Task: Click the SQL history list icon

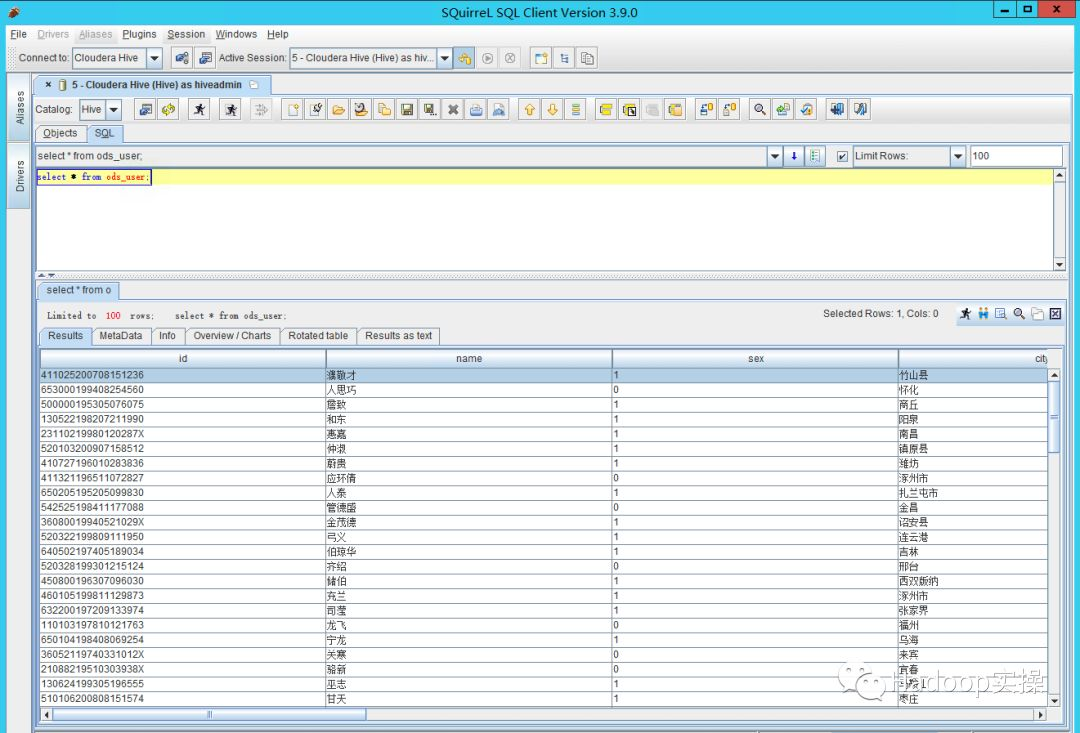Action: tap(815, 156)
